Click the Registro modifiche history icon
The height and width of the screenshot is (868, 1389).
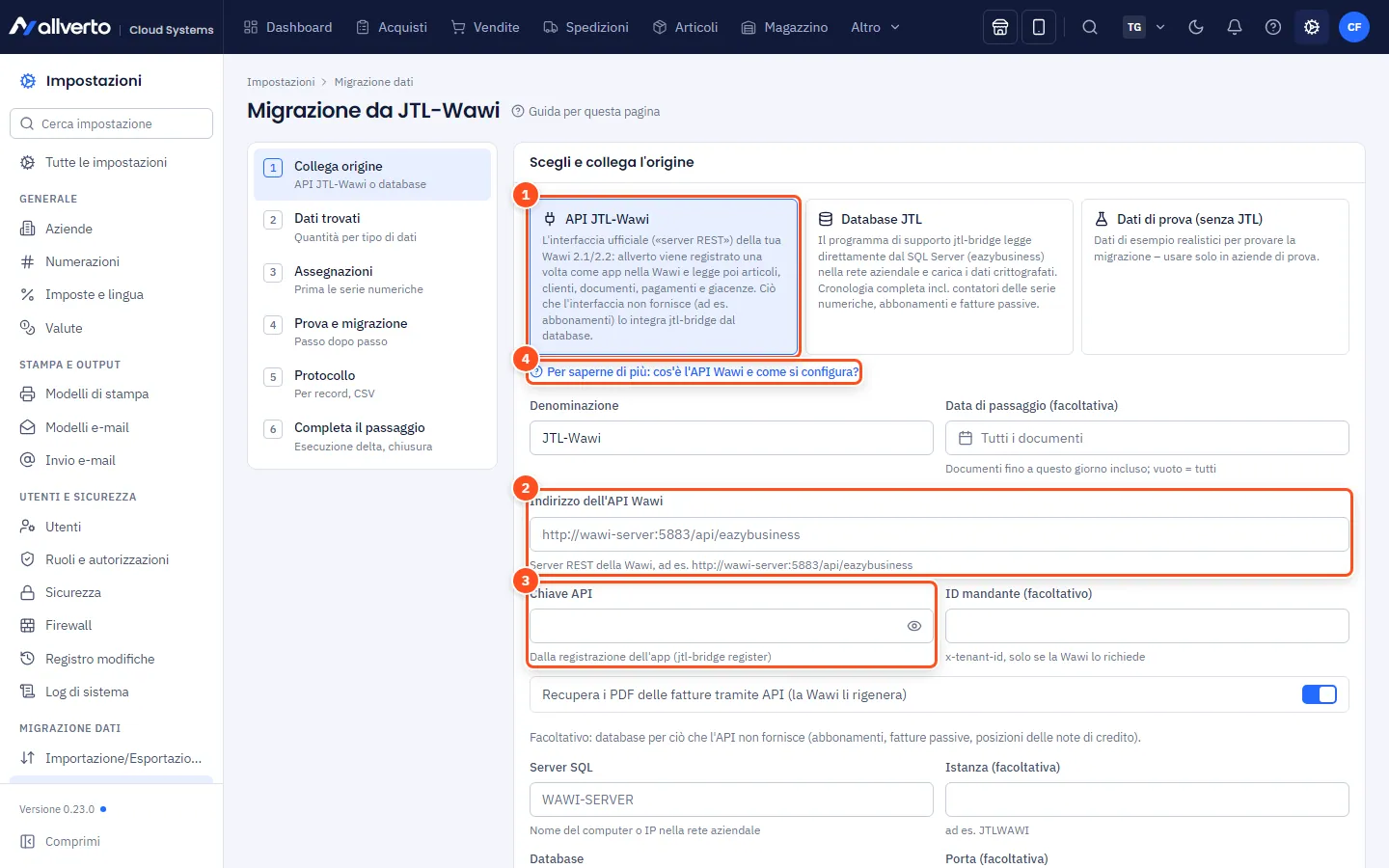click(x=28, y=659)
